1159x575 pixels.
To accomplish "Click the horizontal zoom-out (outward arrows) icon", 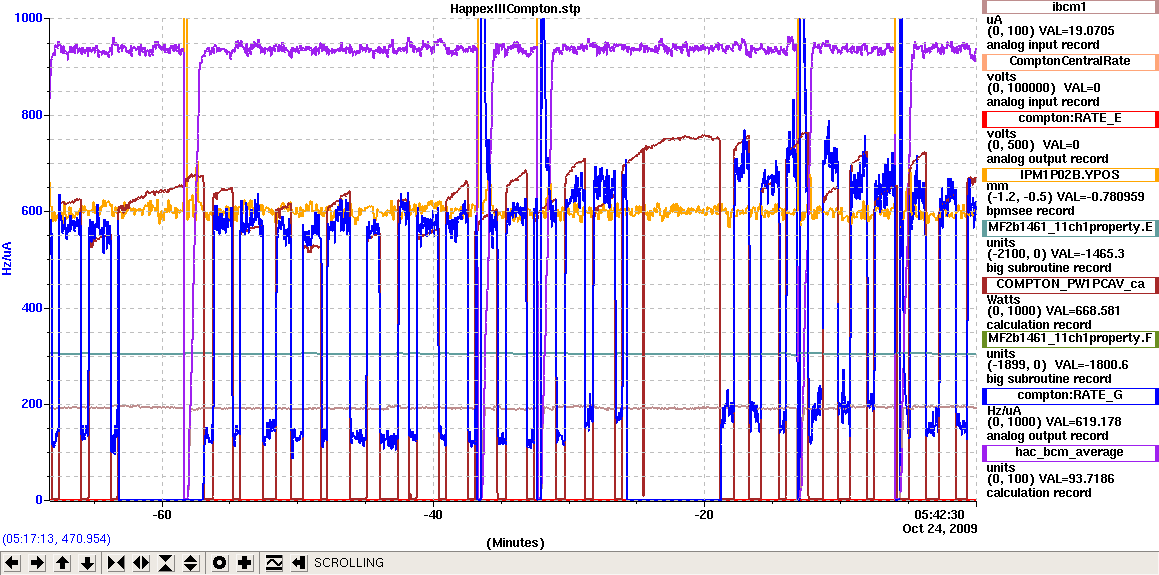I will click(141, 563).
